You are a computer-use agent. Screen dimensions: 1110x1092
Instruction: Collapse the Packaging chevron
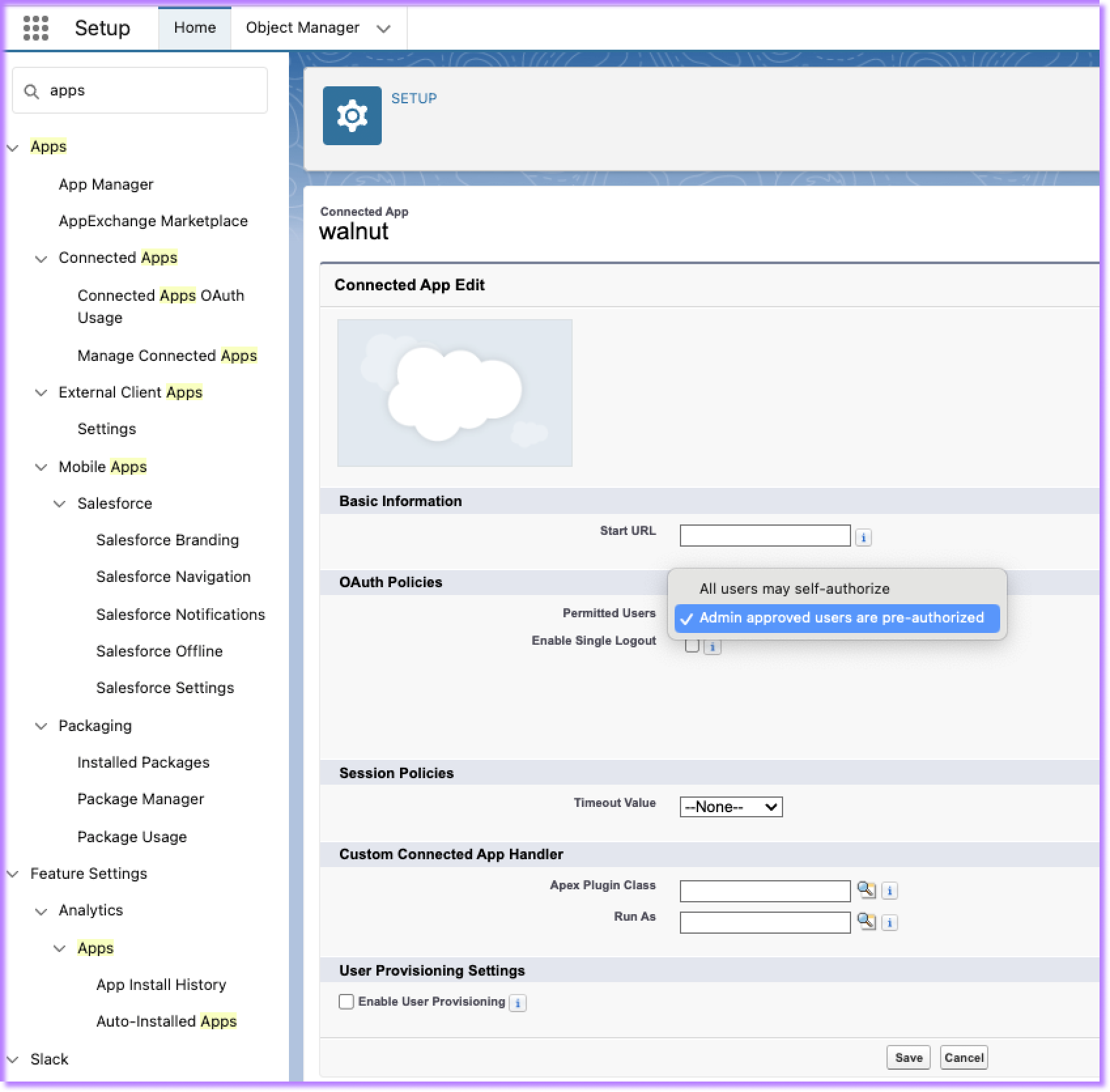tap(41, 726)
